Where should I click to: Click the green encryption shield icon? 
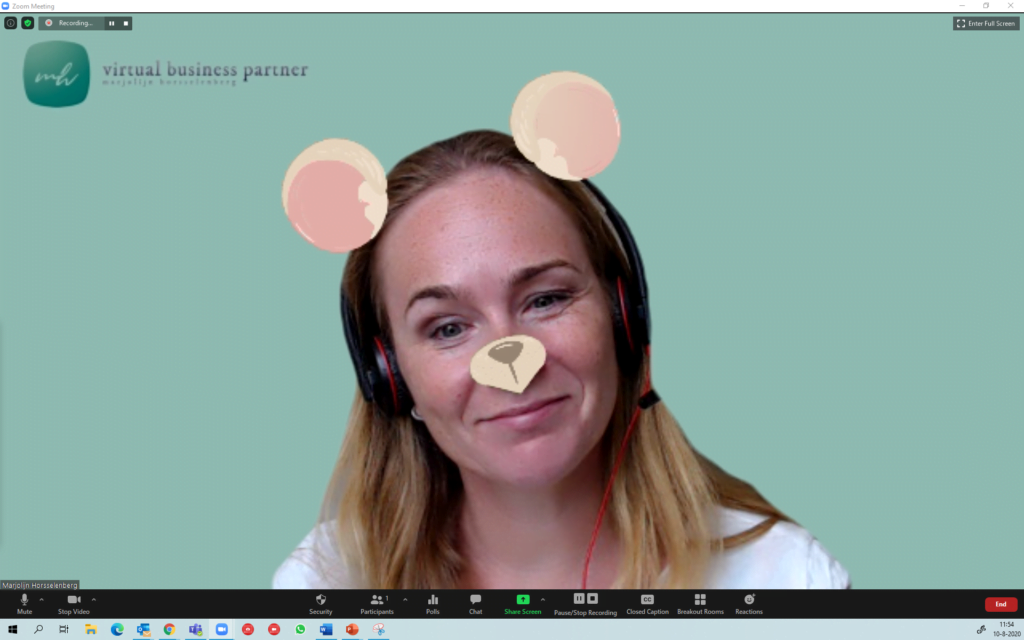27,23
